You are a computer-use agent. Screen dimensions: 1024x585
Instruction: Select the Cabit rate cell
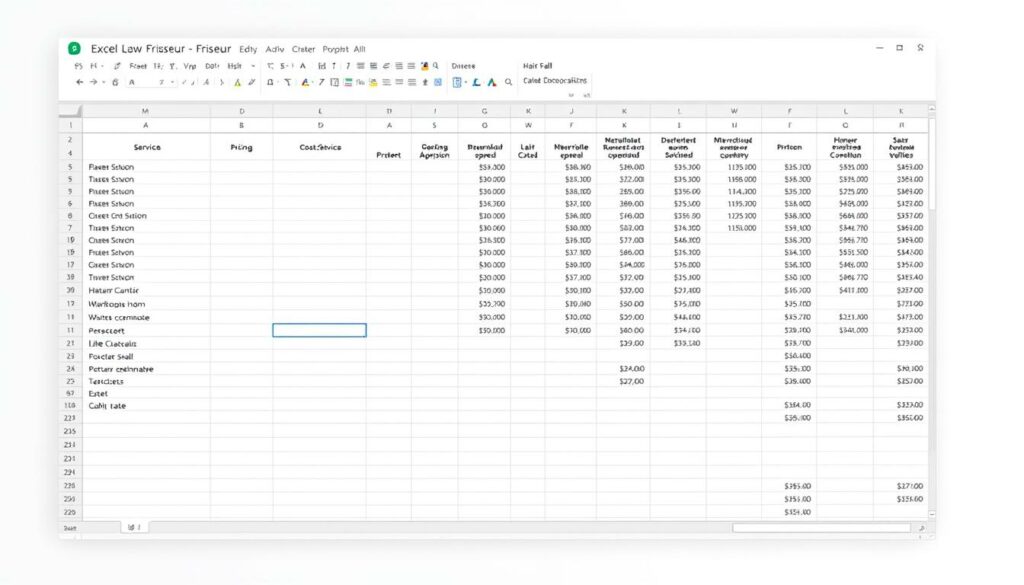point(146,406)
